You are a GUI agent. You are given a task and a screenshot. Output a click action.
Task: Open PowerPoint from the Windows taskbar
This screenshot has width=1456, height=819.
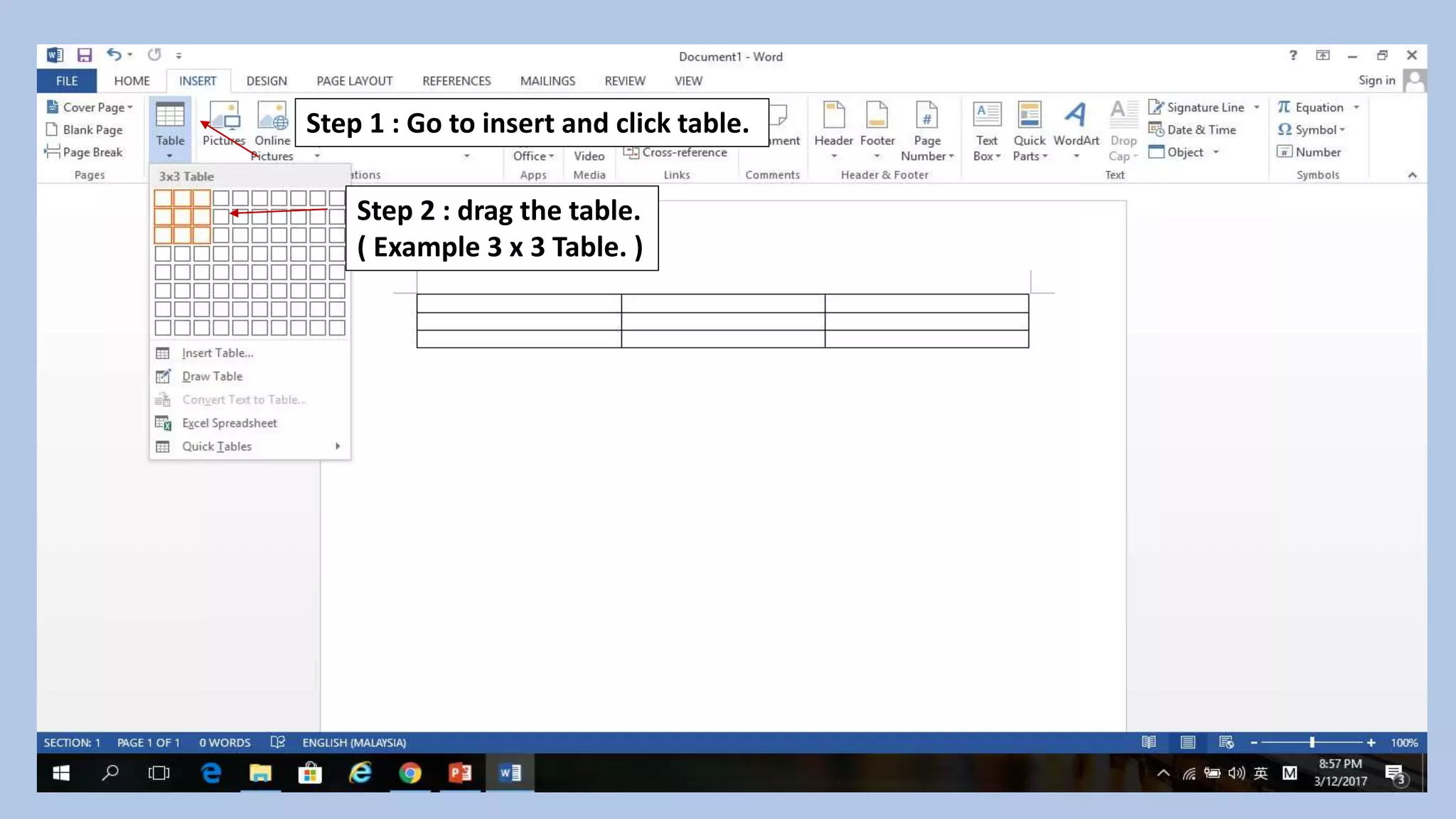coord(459,773)
